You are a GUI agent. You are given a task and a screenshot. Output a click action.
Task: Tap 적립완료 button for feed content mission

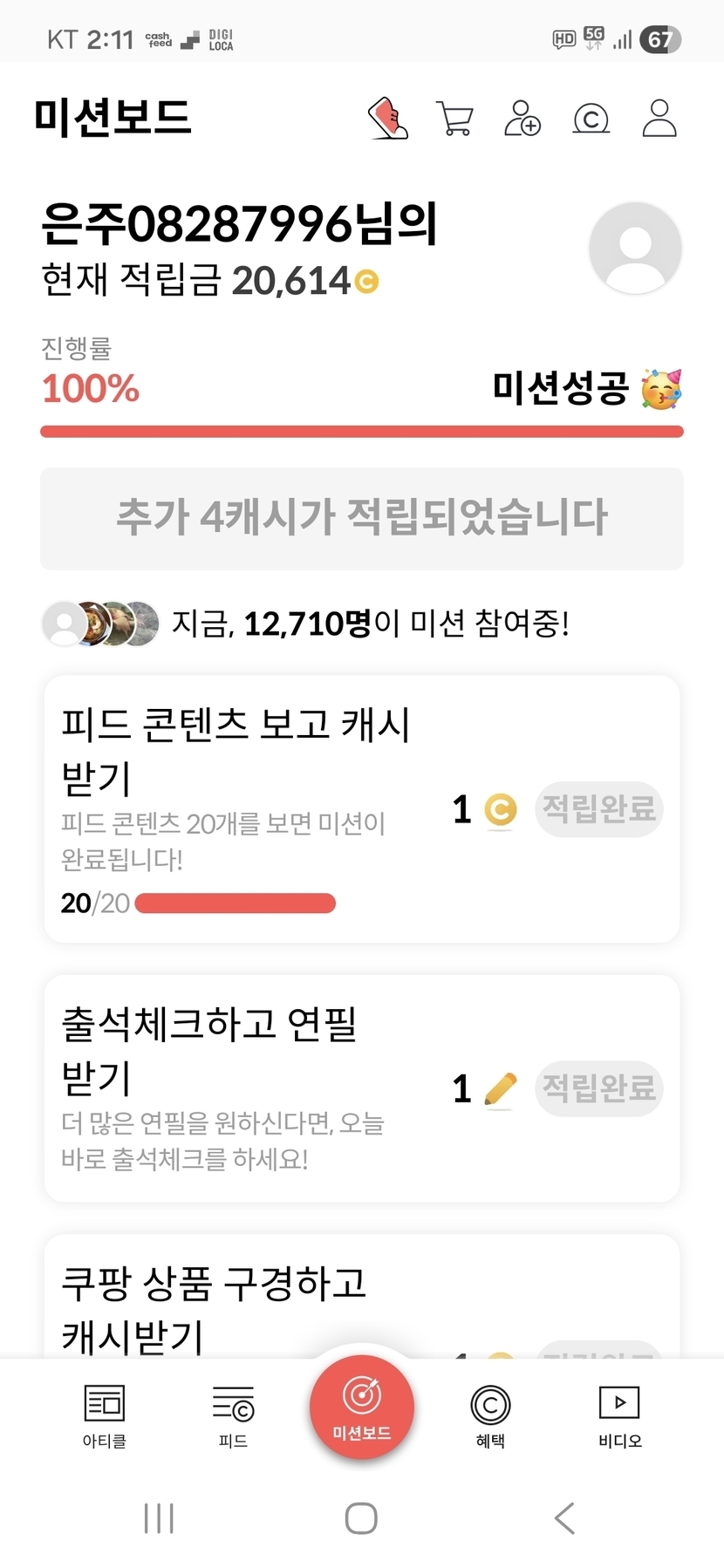point(599,809)
